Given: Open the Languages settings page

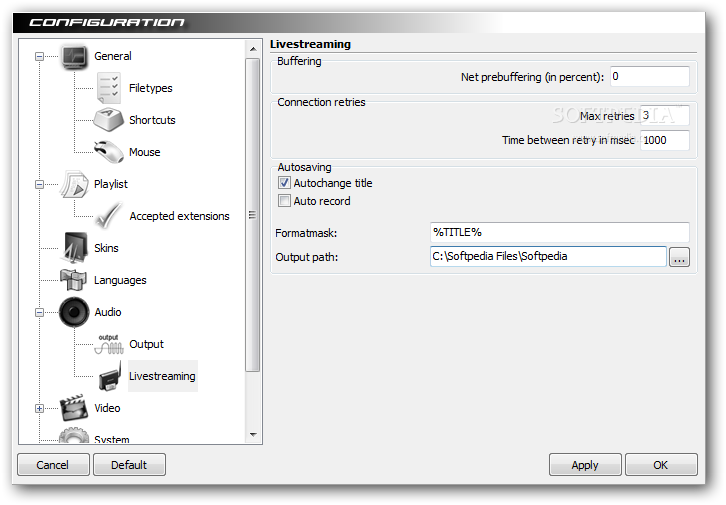Looking at the screenshot, I should pyautogui.click(x=120, y=280).
